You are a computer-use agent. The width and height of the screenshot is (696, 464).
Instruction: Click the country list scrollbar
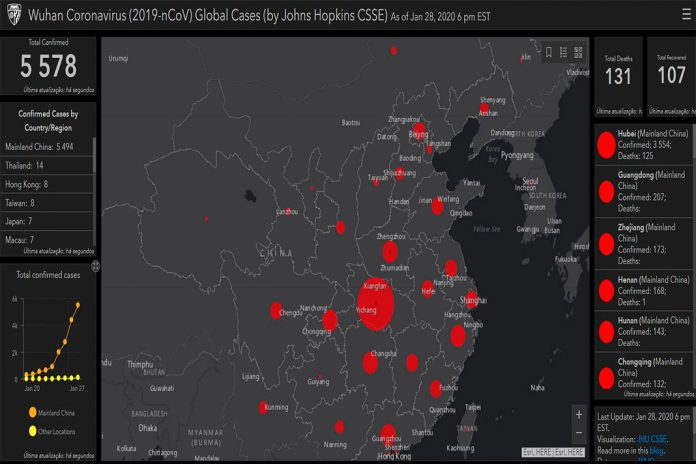click(x=94, y=155)
